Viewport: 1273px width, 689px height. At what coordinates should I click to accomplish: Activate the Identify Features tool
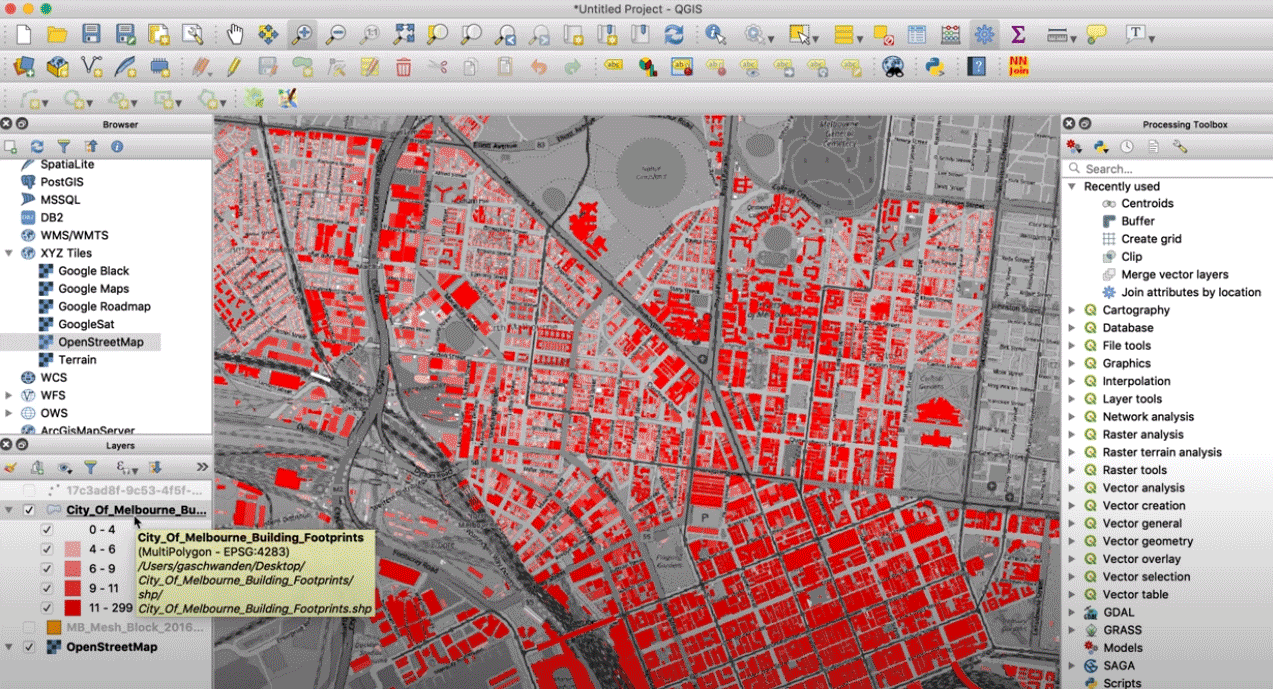(715, 35)
